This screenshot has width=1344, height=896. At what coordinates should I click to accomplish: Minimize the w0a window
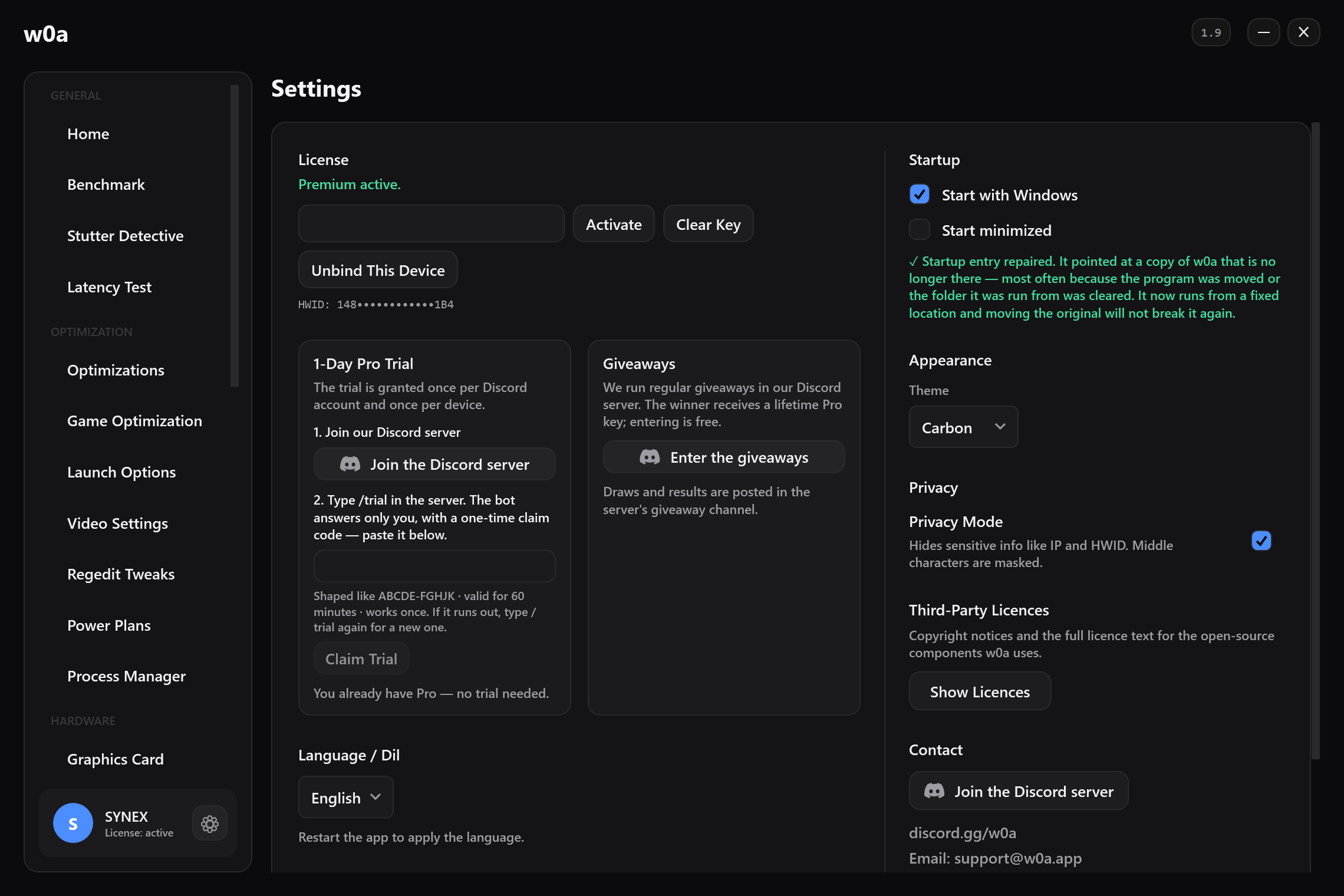[1264, 32]
